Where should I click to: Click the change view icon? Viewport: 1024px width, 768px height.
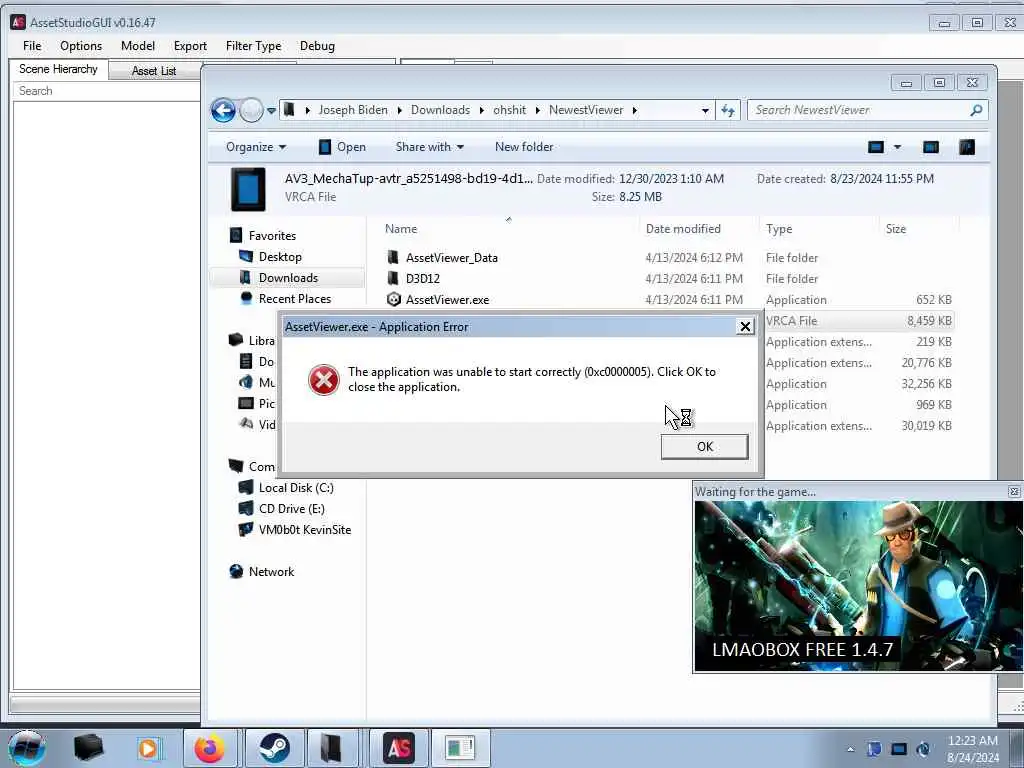(876, 147)
